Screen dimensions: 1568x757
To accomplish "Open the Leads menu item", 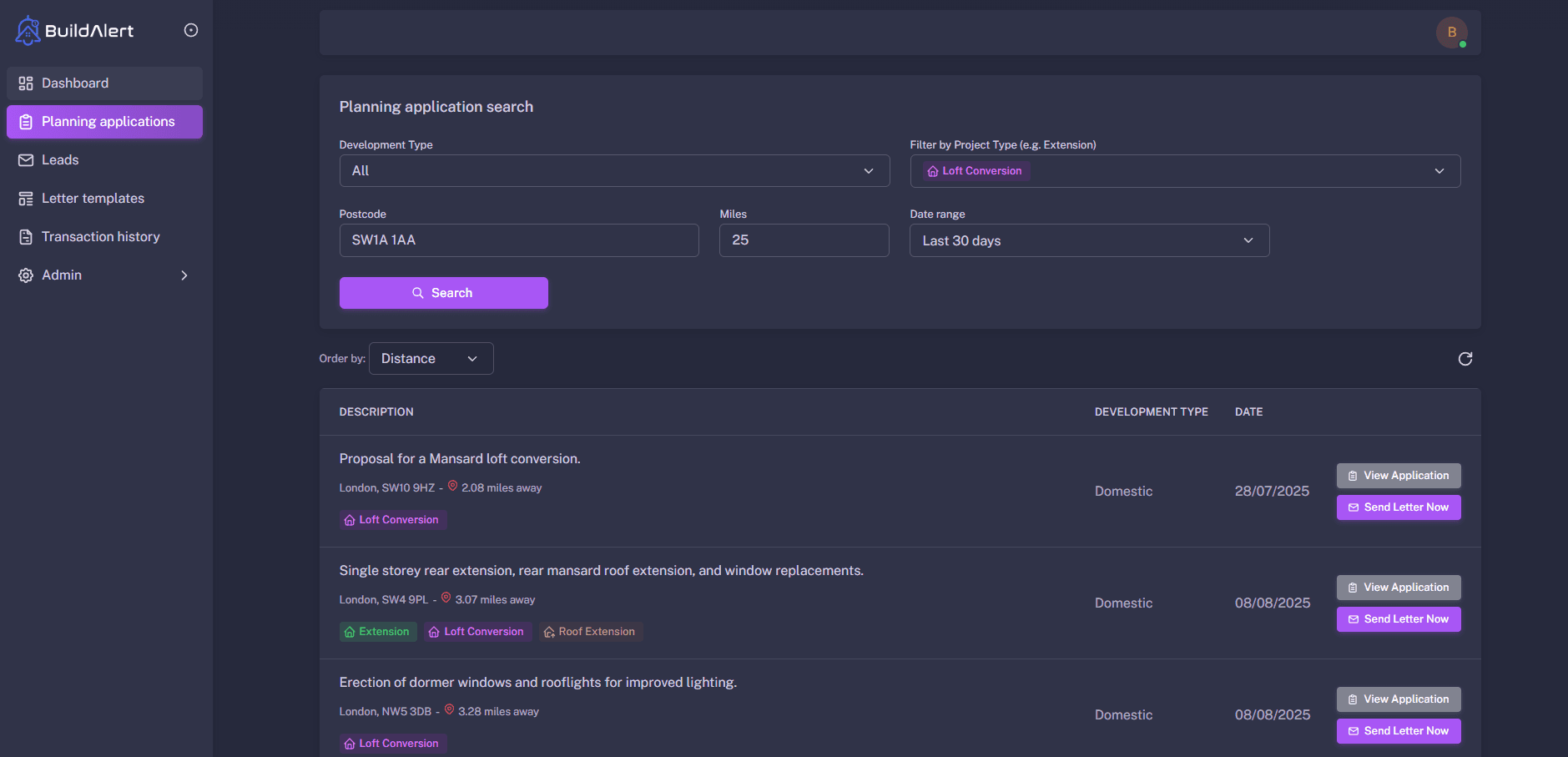I will 60,160.
